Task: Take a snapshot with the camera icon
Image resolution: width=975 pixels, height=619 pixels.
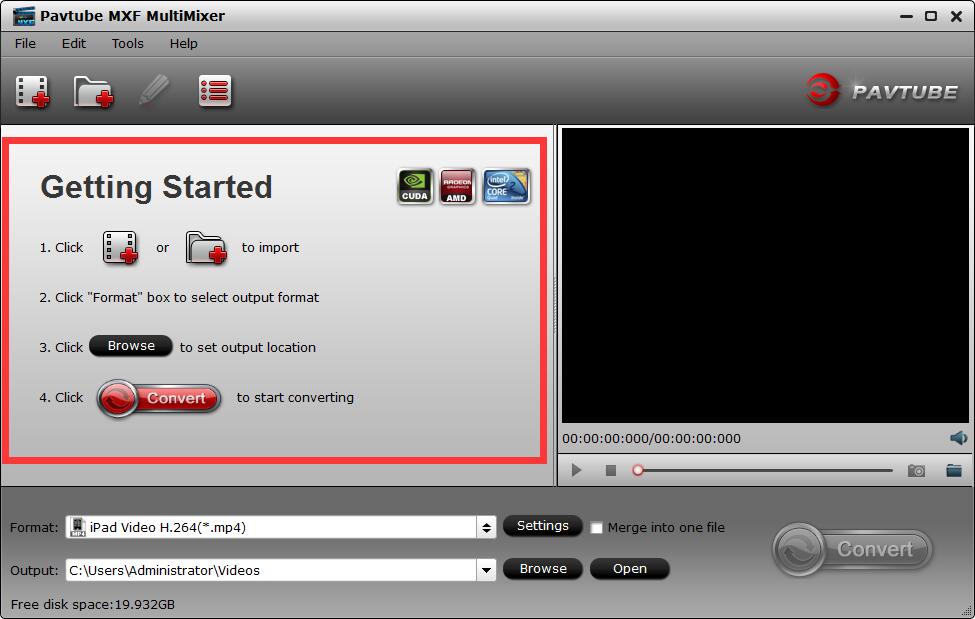Action: tap(916, 470)
